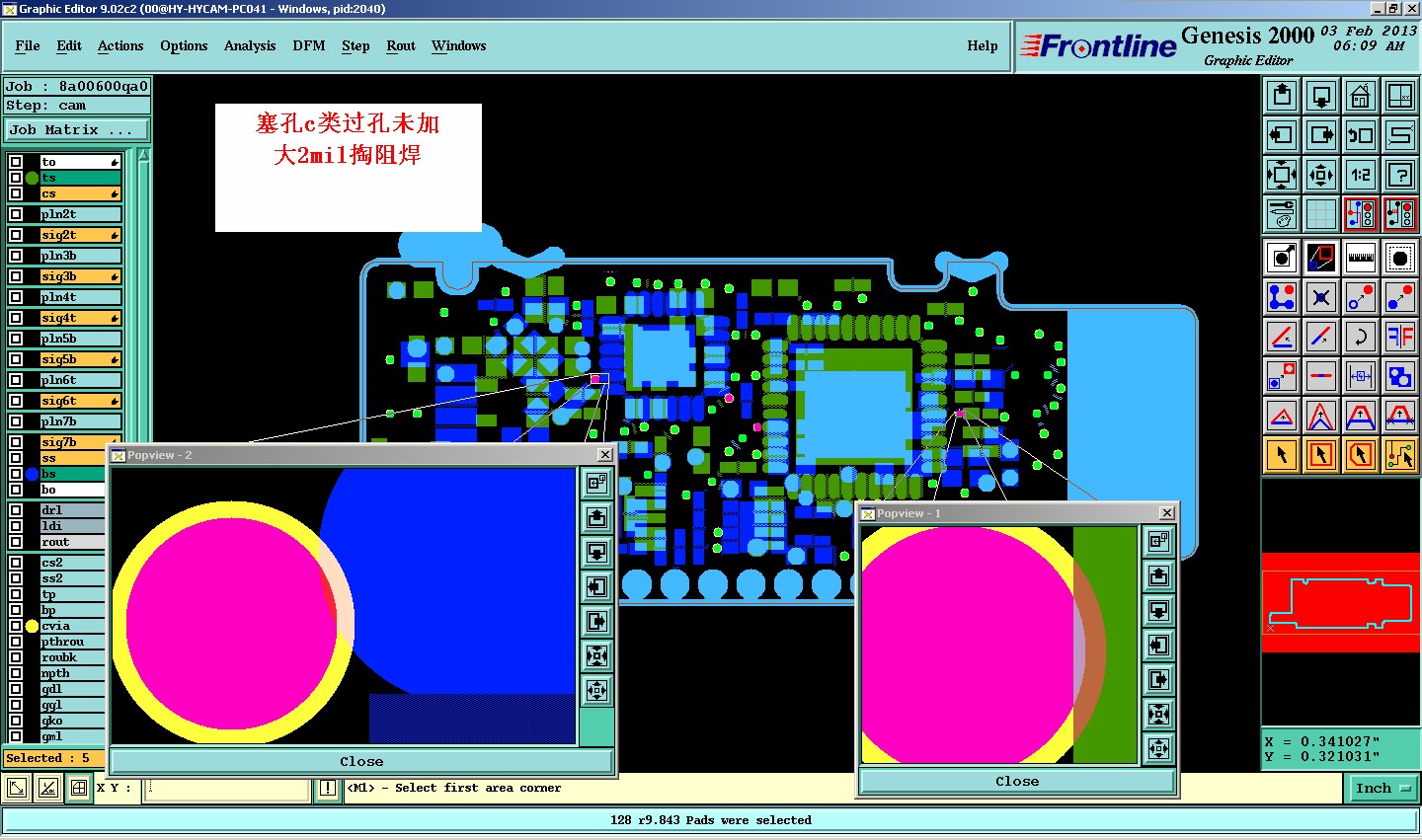Go to the home view icon
Screen dimensions: 1422x840
pyautogui.click(x=1361, y=96)
